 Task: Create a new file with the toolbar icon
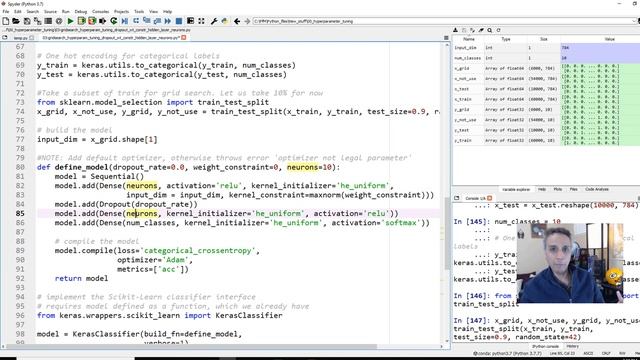point(6,21)
